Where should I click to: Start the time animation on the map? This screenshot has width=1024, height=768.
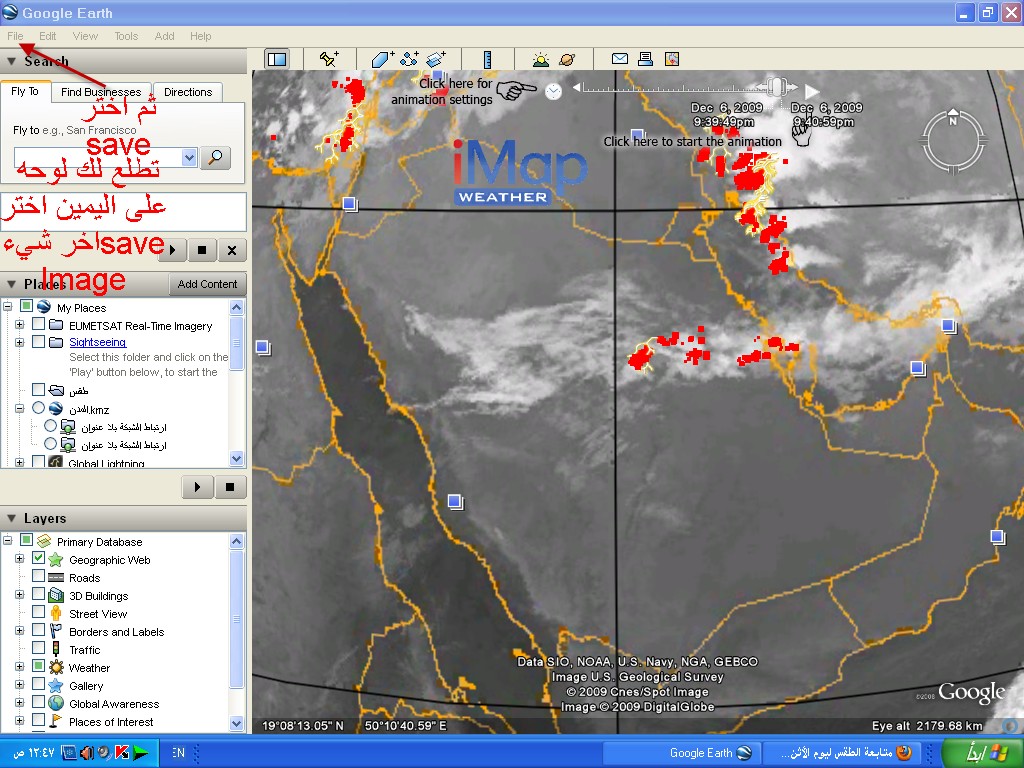coord(812,91)
